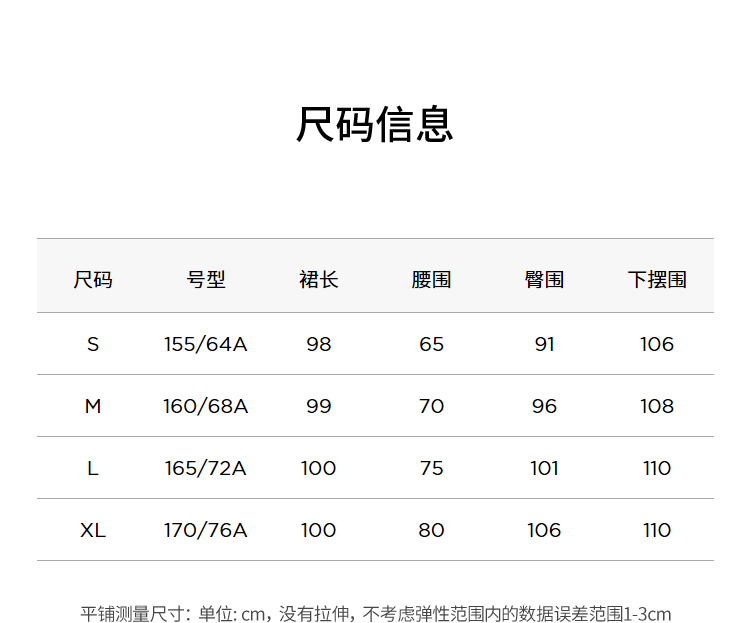
Task: Click the 160/68A size type cell
Action: 206,406
